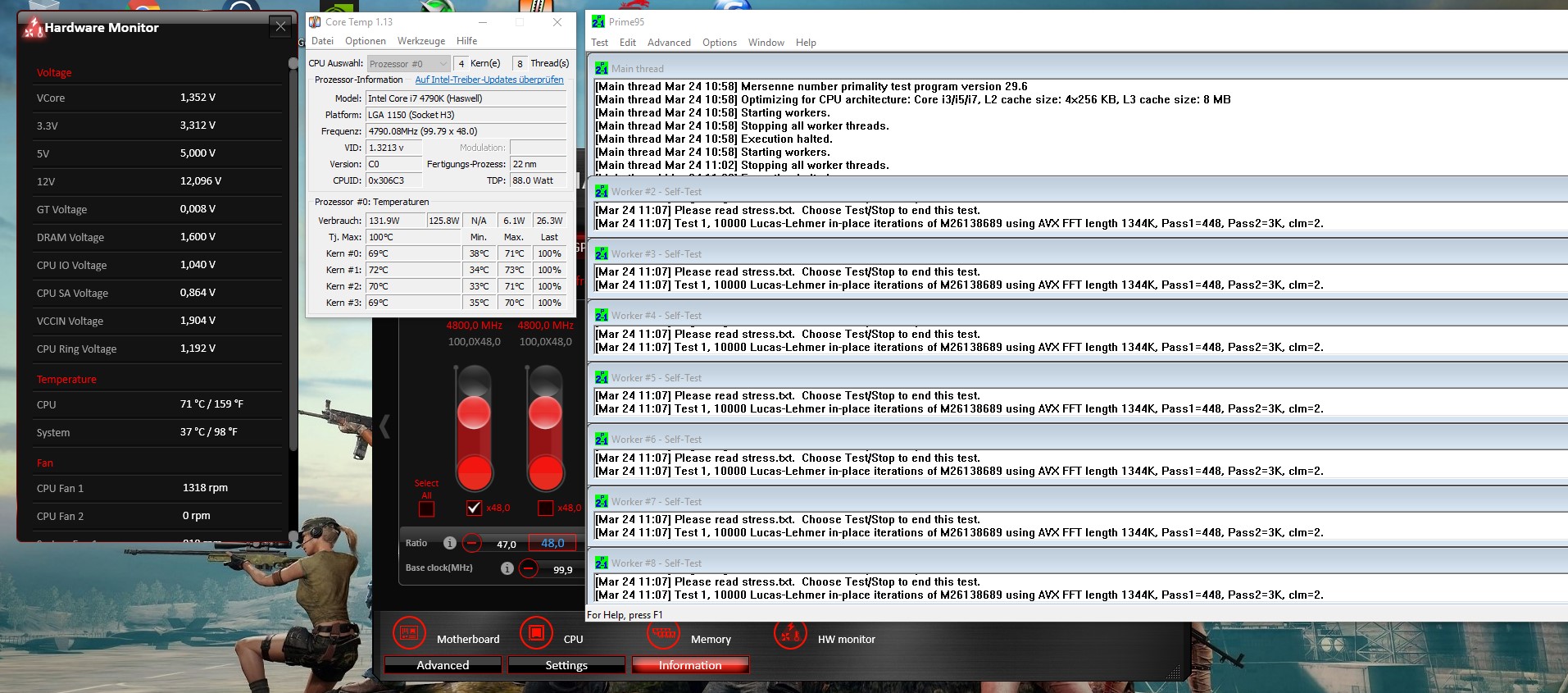Click the Main thread title bar in Prime95
The height and width of the screenshot is (693, 1568).
pyautogui.click(x=1077, y=69)
